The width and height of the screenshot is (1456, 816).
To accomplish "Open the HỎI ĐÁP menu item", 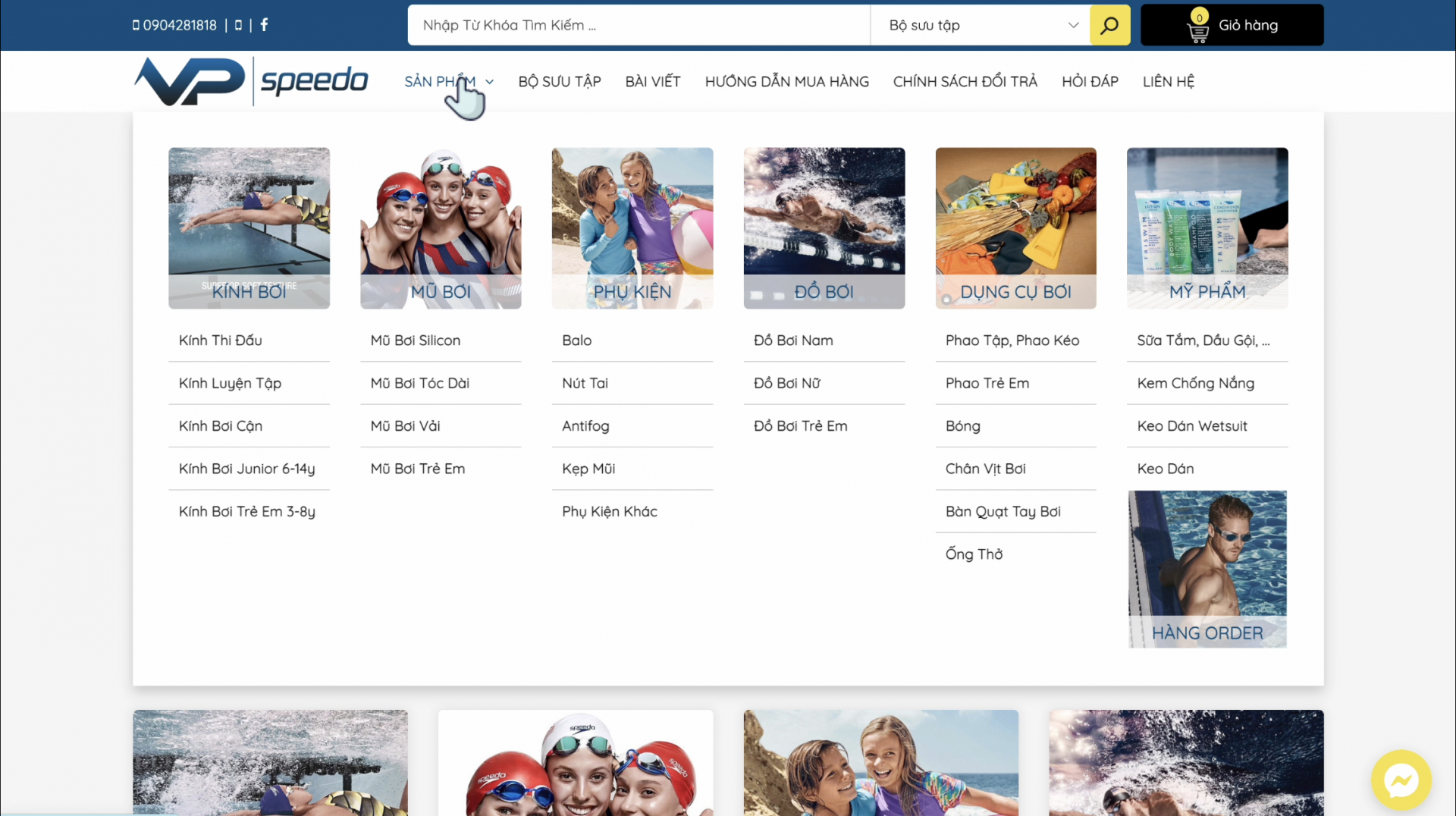I will pyautogui.click(x=1090, y=81).
